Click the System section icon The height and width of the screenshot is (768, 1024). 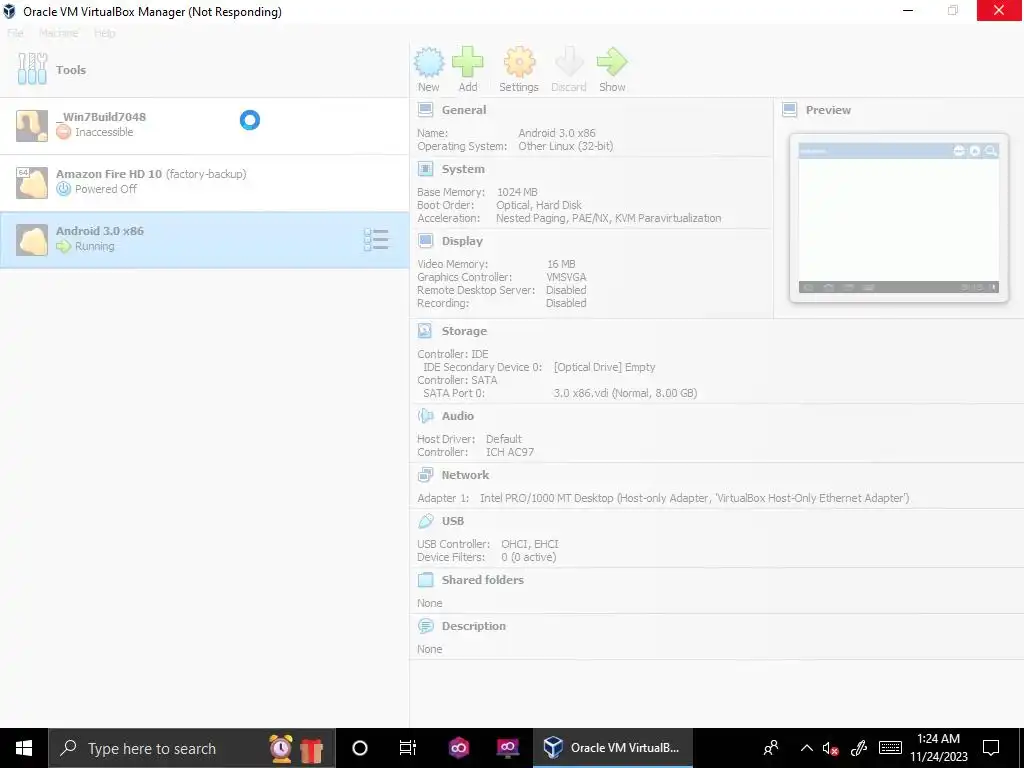tap(425, 169)
